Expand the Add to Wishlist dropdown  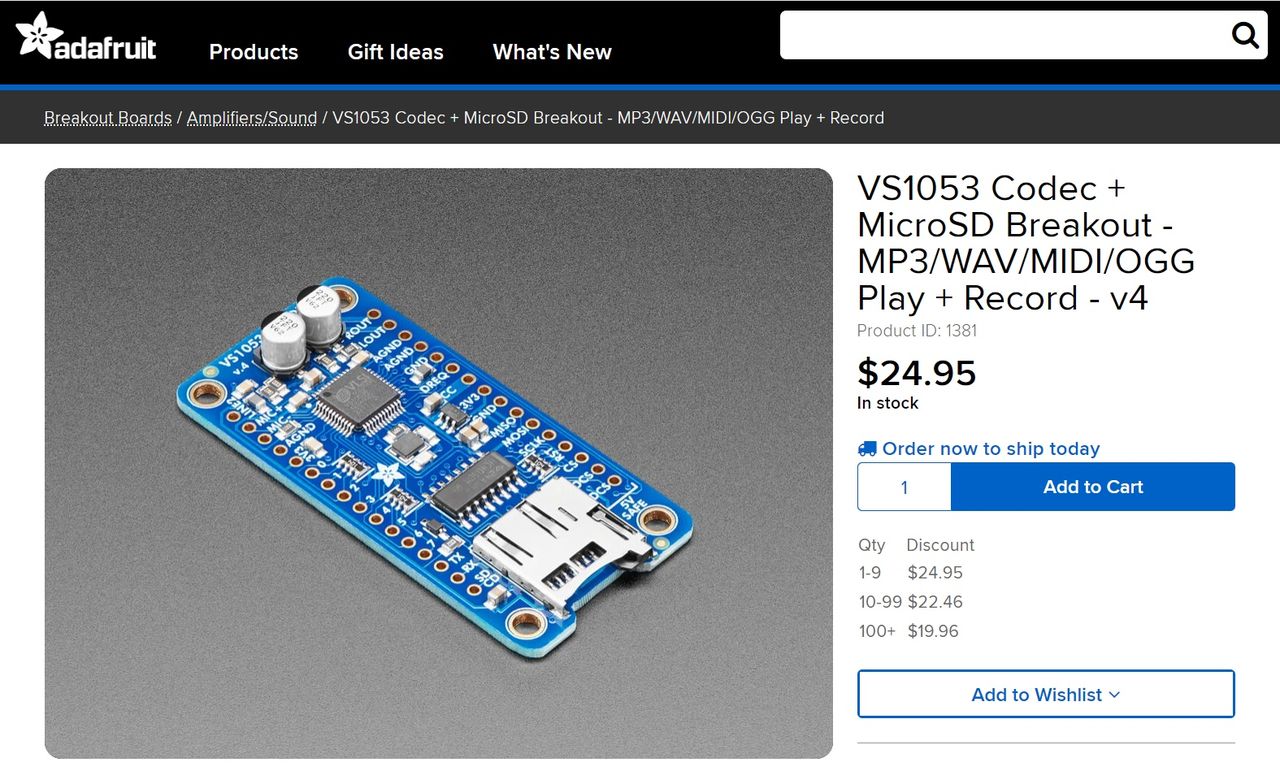click(x=1046, y=694)
